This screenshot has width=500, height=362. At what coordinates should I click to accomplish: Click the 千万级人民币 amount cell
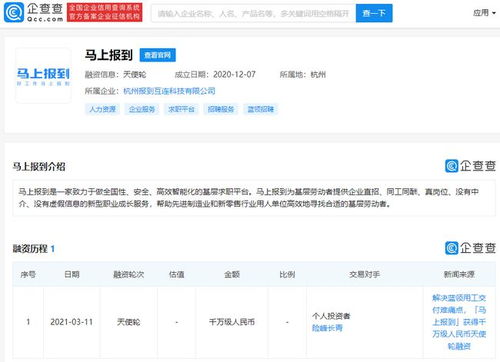click(x=232, y=322)
